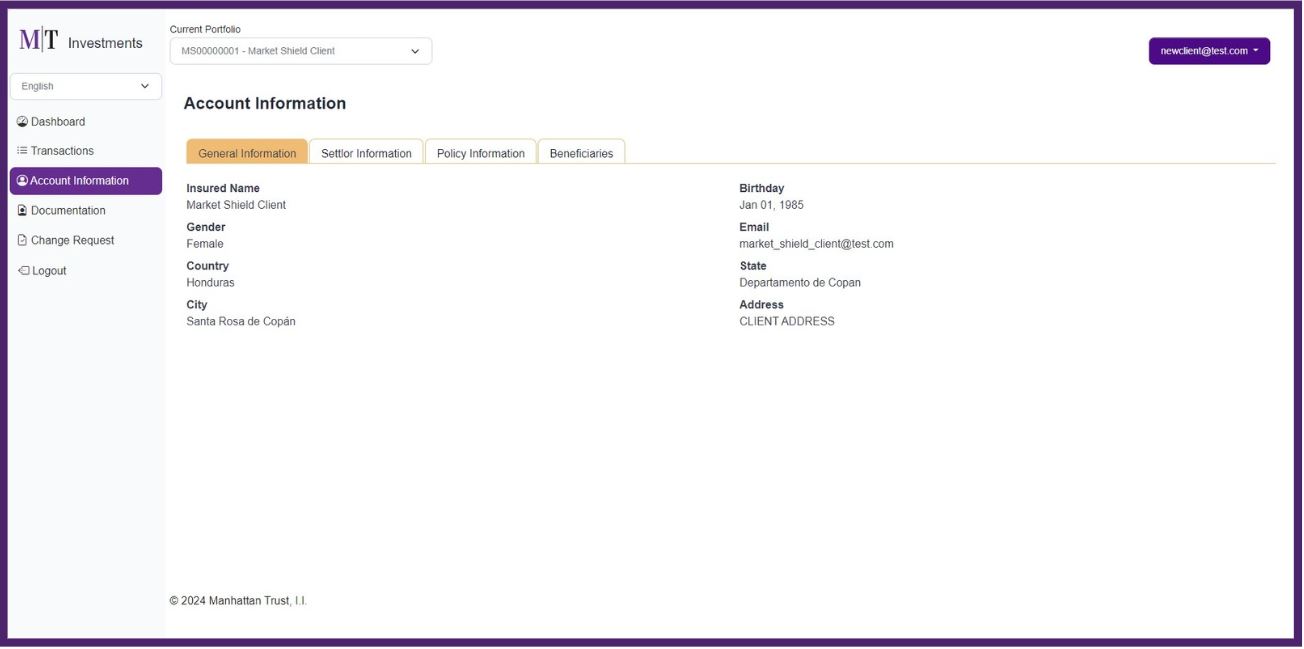
Task: Click the Change Request document icon
Action: (x=22, y=241)
